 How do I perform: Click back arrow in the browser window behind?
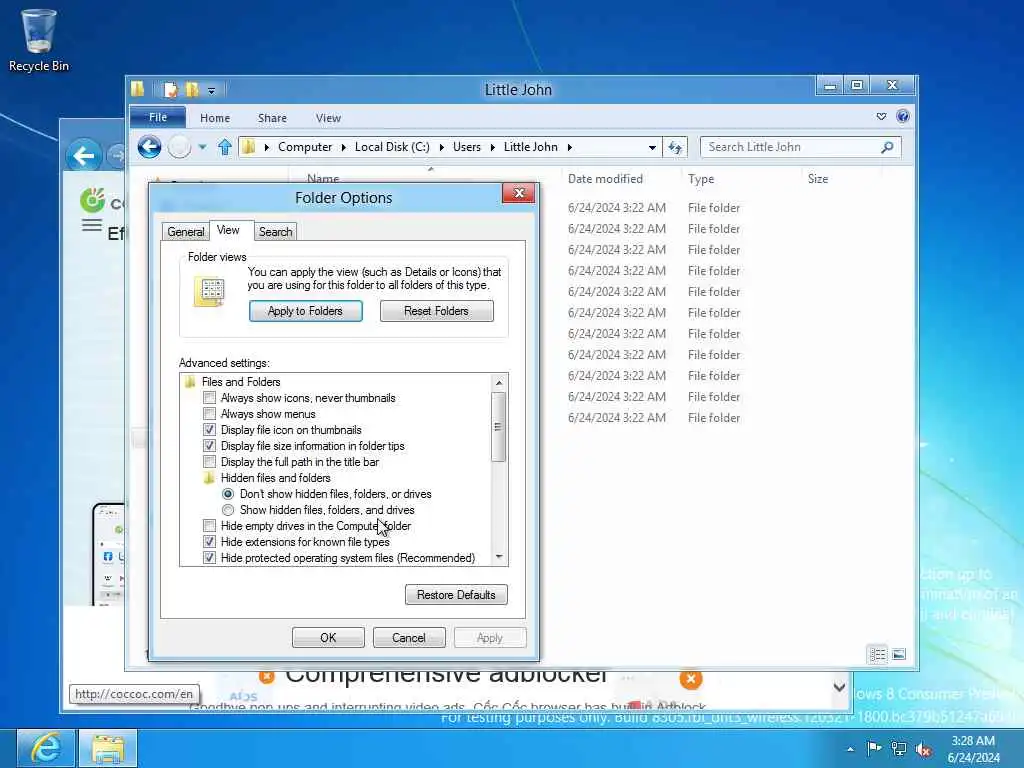(x=84, y=155)
